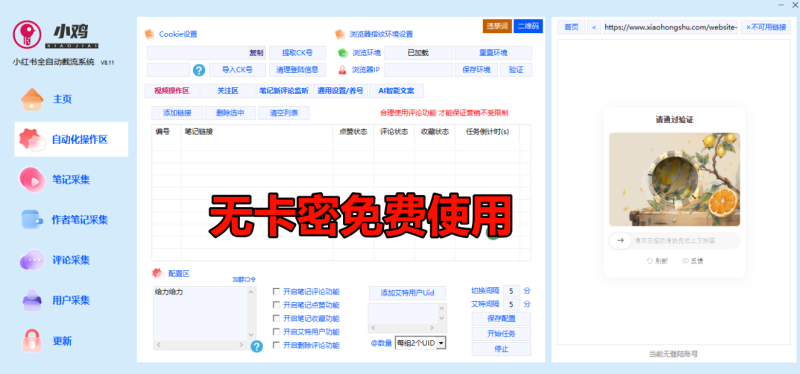
Task: Click the 删除选中 button
Action: pyautogui.click(x=230, y=113)
